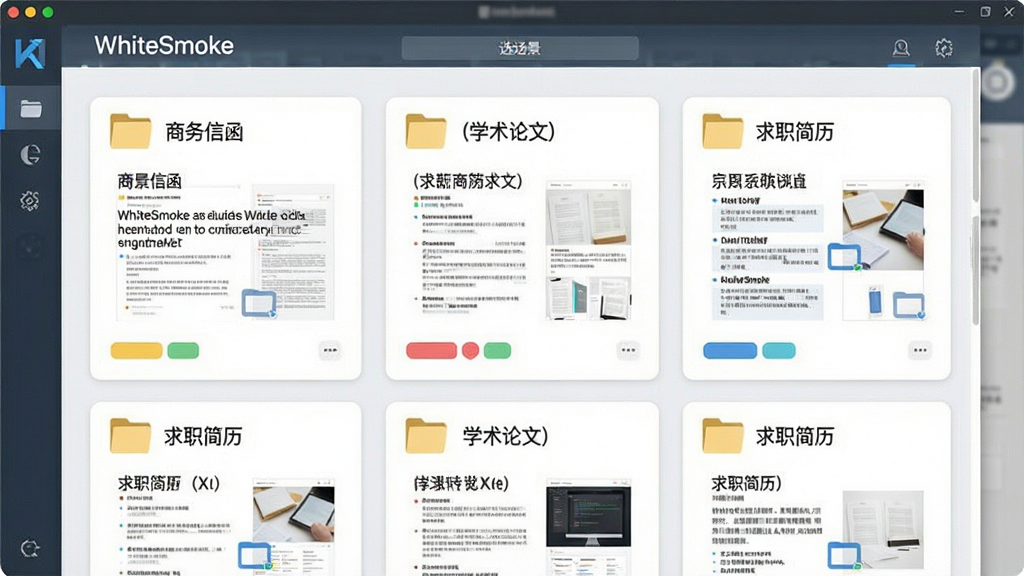Open the pie chart section in the sidebar

(30, 155)
